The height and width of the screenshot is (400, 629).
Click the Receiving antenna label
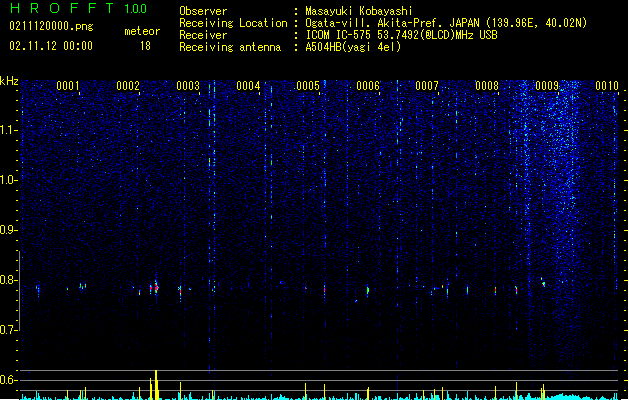pyautogui.click(x=230, y=47)
